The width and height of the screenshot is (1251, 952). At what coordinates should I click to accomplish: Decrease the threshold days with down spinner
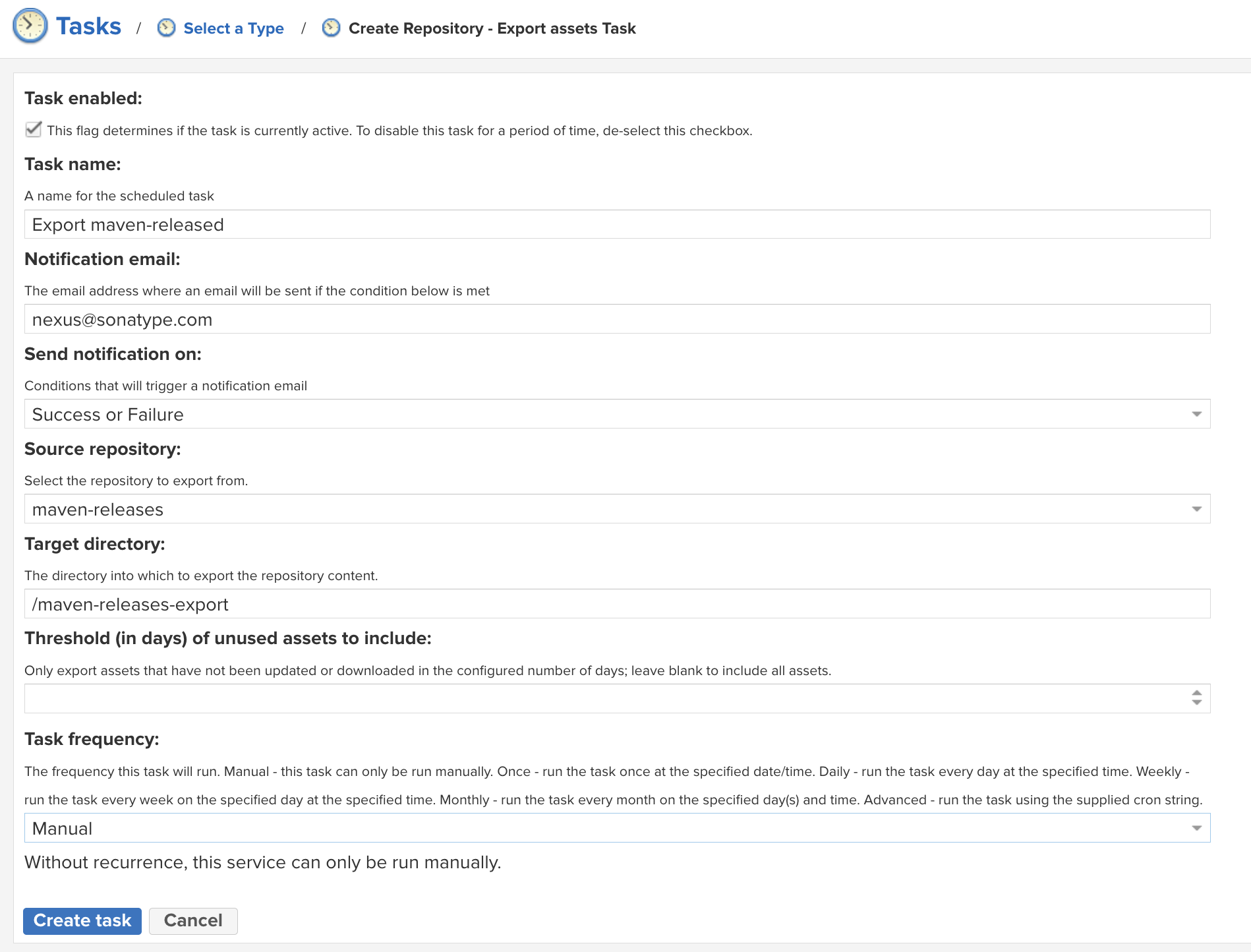[x=1196, y=703]
